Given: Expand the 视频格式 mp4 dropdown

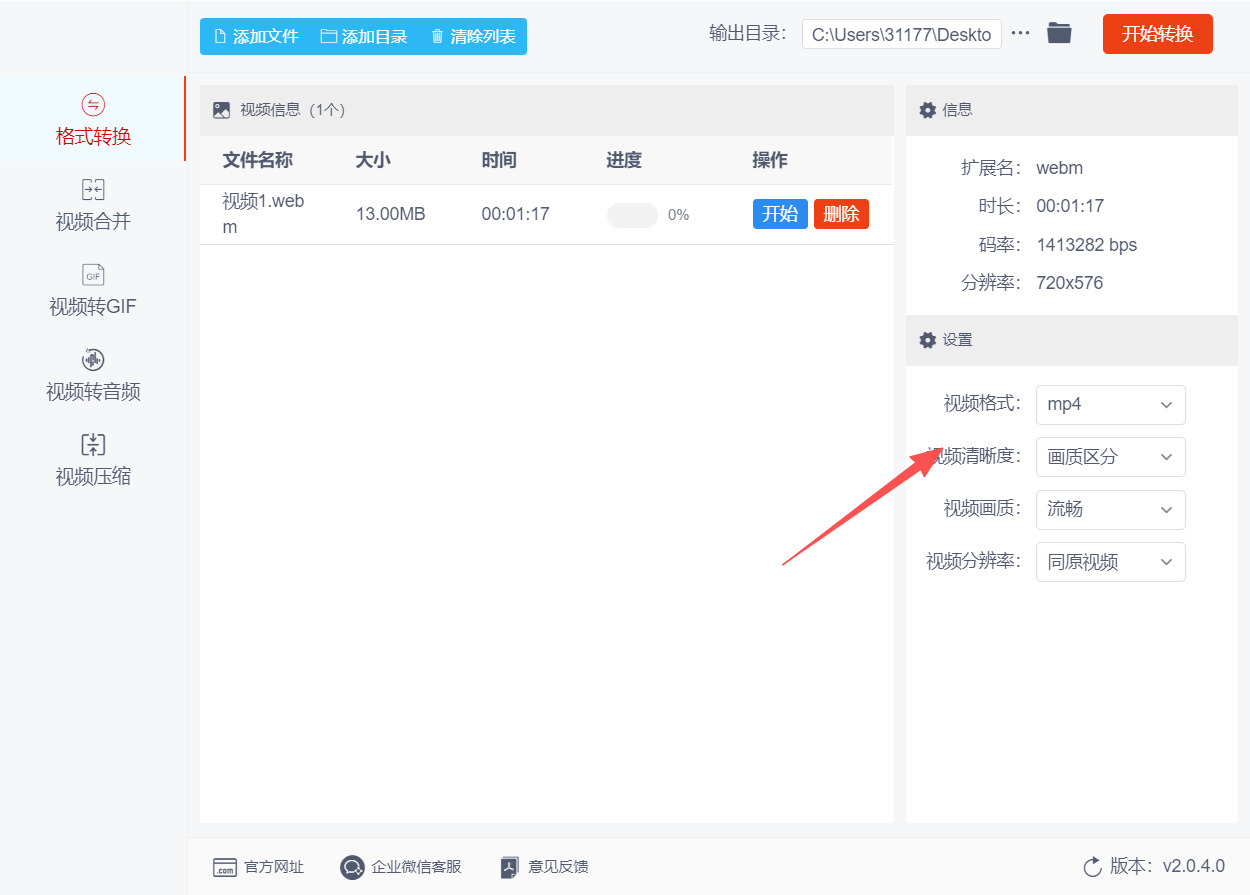Looking at the screenshot, I should pyautogui.click(x=1110, y=405).
